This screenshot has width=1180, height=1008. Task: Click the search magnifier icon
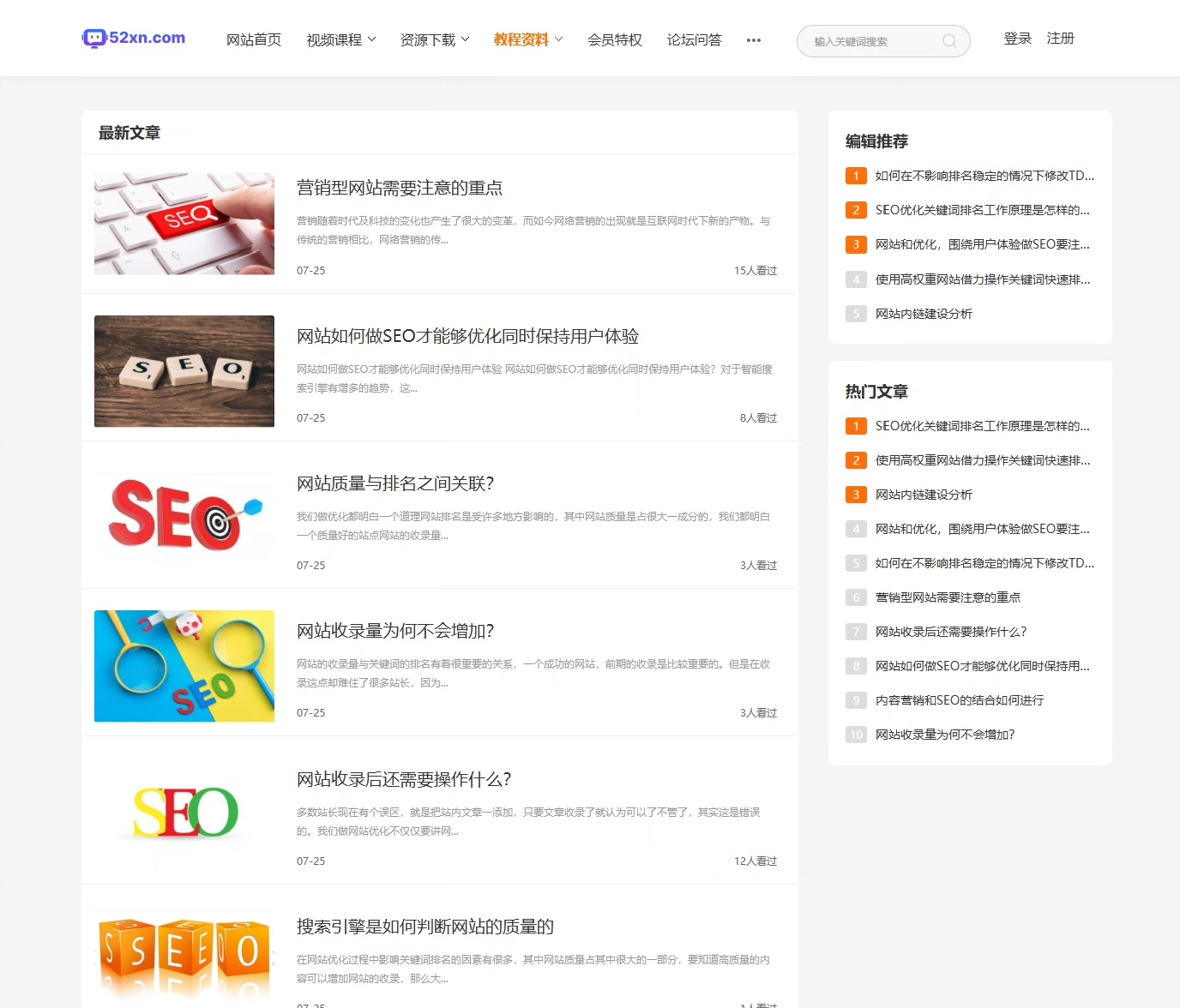(949, 40)
